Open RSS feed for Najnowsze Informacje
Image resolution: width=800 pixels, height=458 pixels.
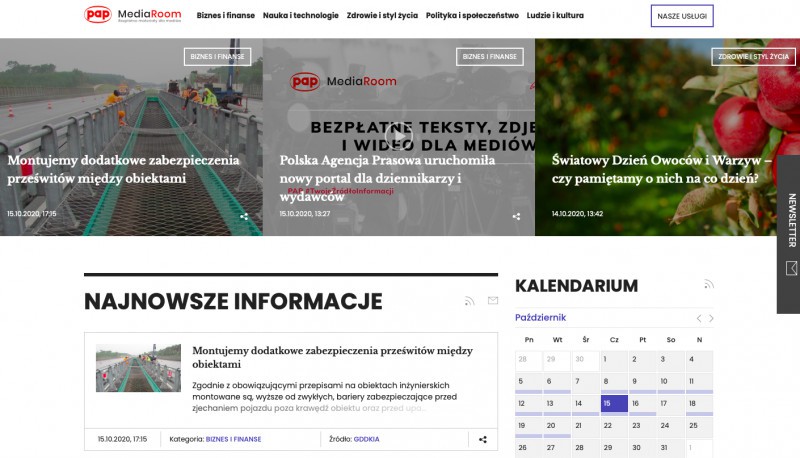[x=470, y=301]
